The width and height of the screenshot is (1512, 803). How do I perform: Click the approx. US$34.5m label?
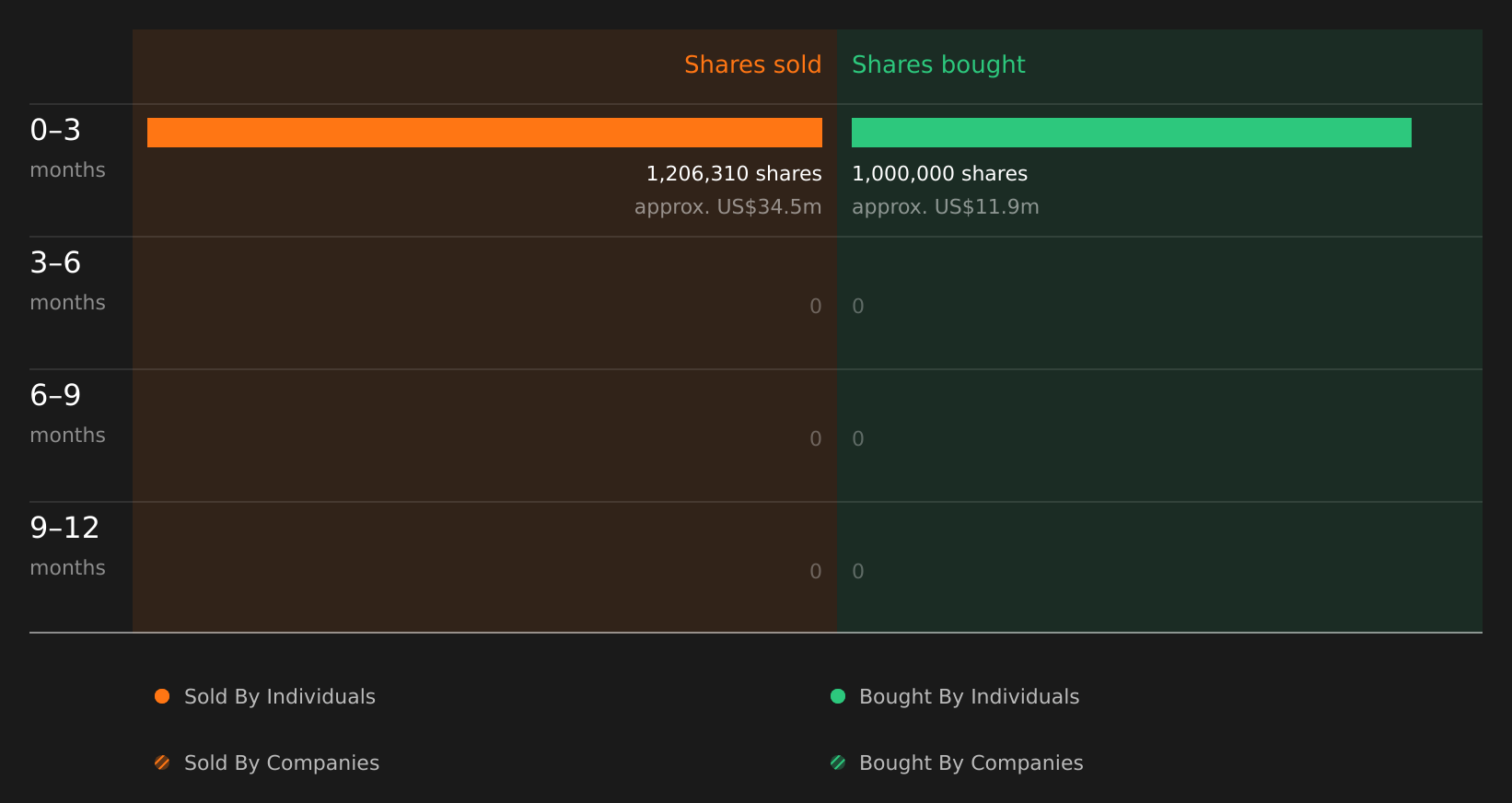click(727, 206)
